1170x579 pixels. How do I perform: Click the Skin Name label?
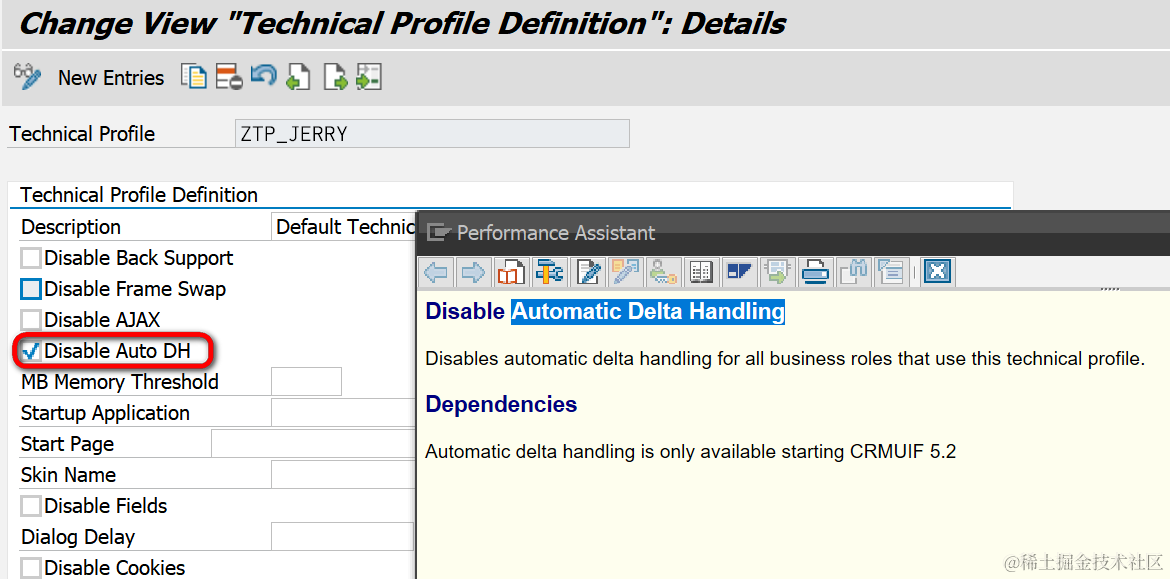(68, 475)
